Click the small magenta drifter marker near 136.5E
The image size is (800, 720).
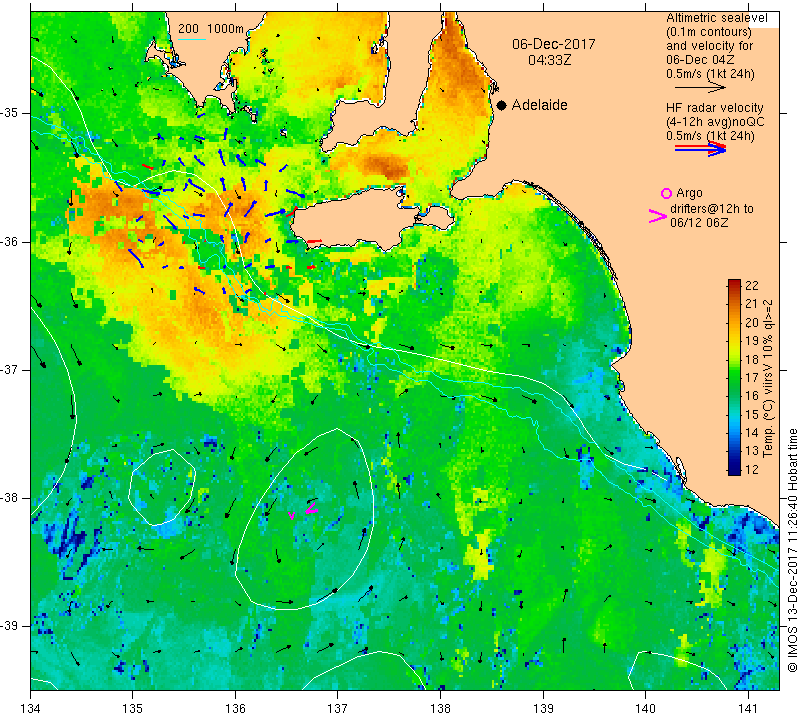point(292,515)
